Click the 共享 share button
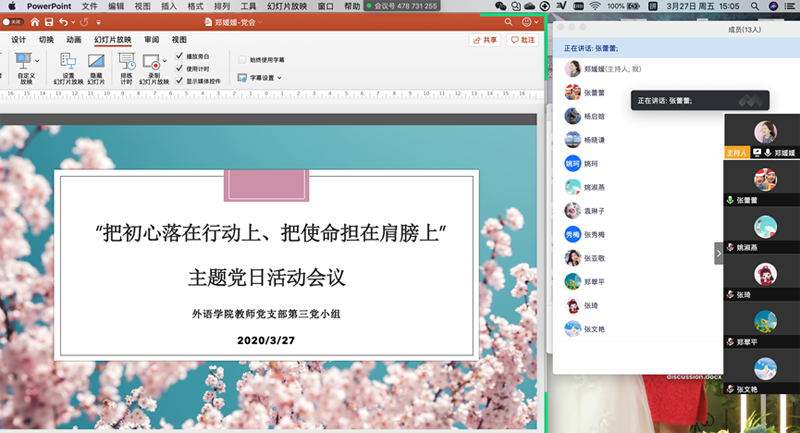 (485, 40)
